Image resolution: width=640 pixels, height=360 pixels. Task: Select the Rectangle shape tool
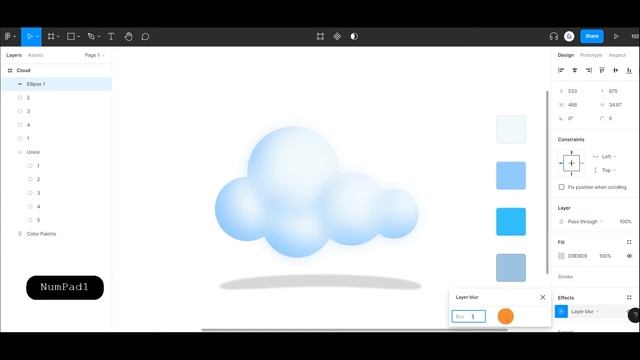(x=71, y=36)
